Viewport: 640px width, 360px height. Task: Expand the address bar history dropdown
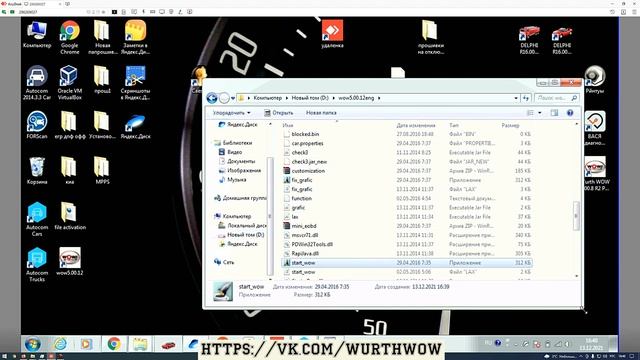point(516,98)
